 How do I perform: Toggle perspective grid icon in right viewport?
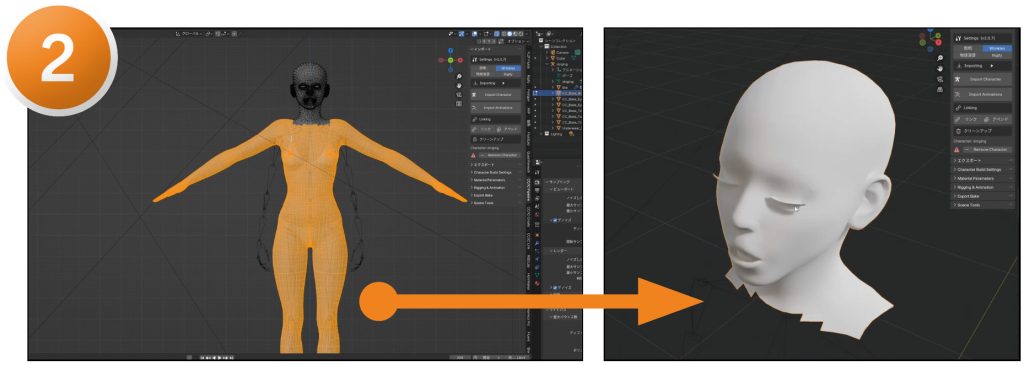pos(940,89)
